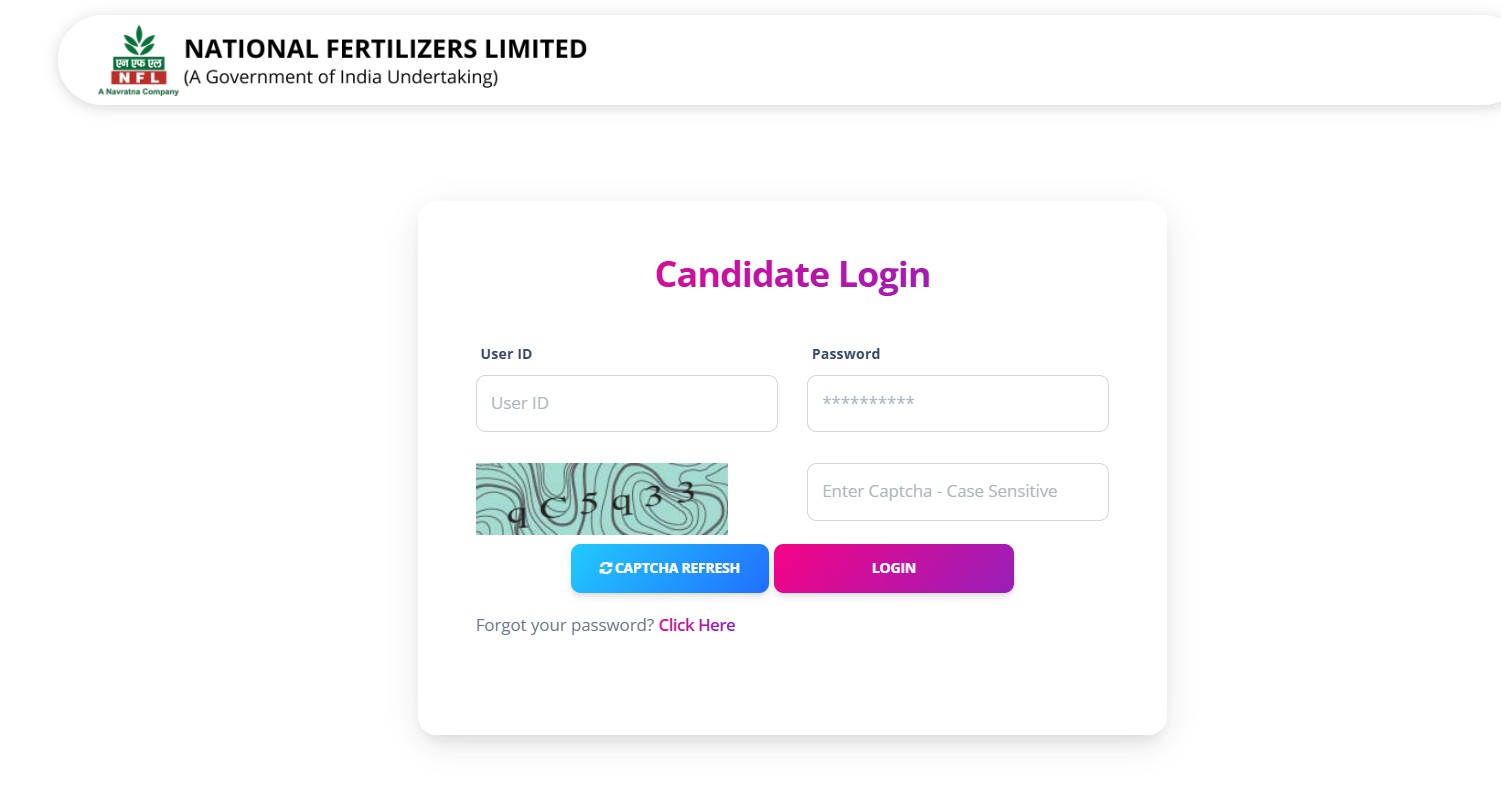Click "(A Government of India Undertaking)" subtitle
Screen dimensions: 1501x796
pos(340,77)
